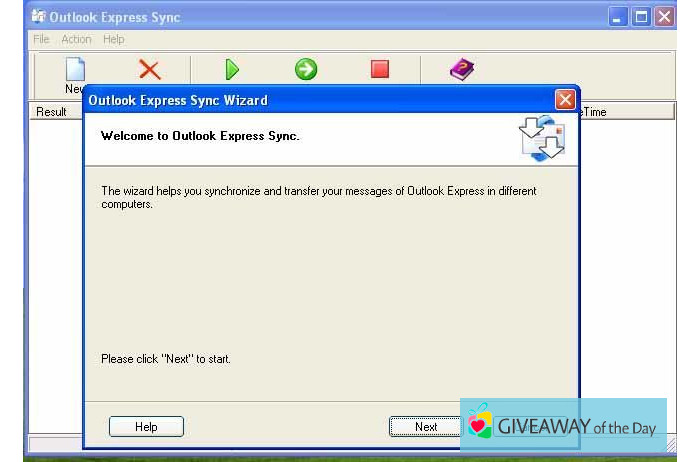
Task: Click the red X delete toolbar icon
Action: tap(149, 69)
